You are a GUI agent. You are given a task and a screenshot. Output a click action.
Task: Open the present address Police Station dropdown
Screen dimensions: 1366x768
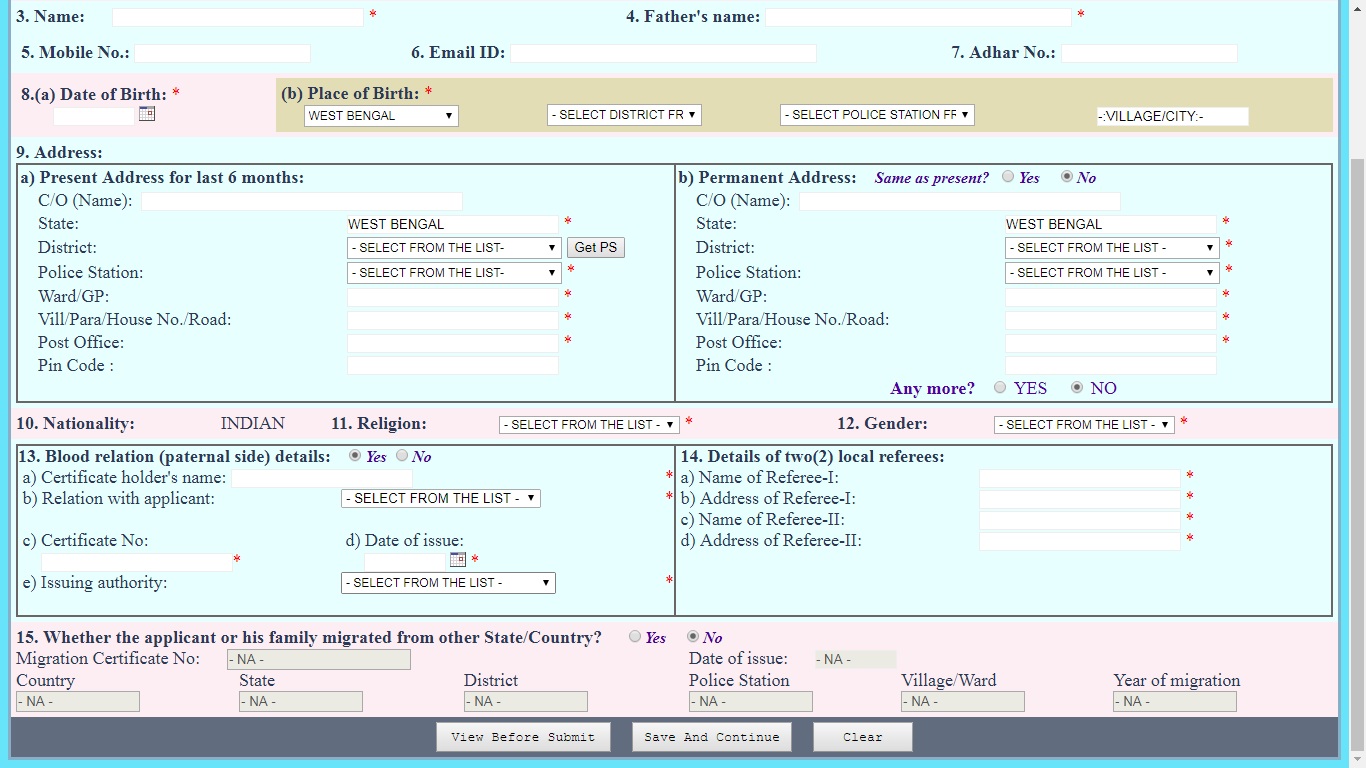(453, 272)
